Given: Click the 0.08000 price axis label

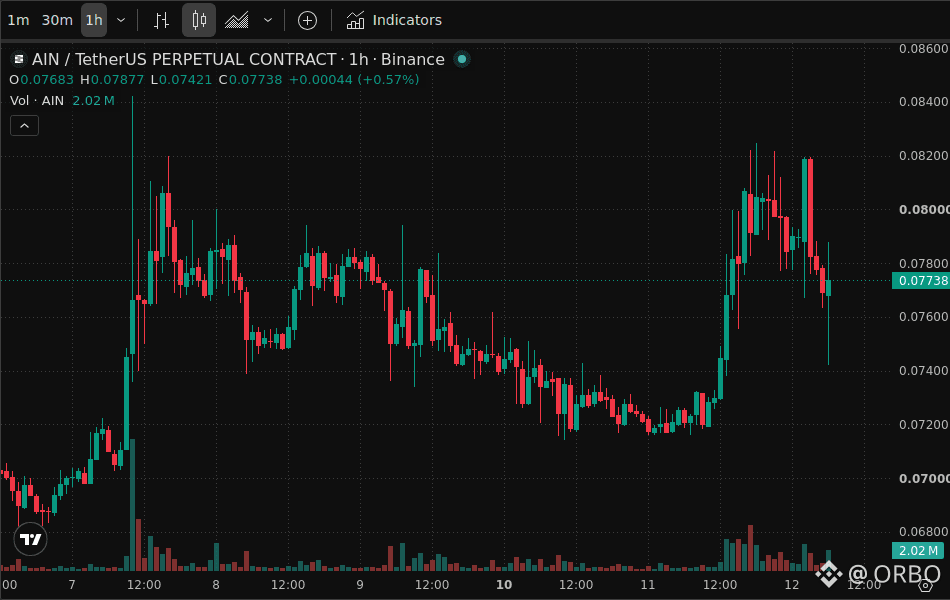Looking at the screenshot, I should pos(924,210).
